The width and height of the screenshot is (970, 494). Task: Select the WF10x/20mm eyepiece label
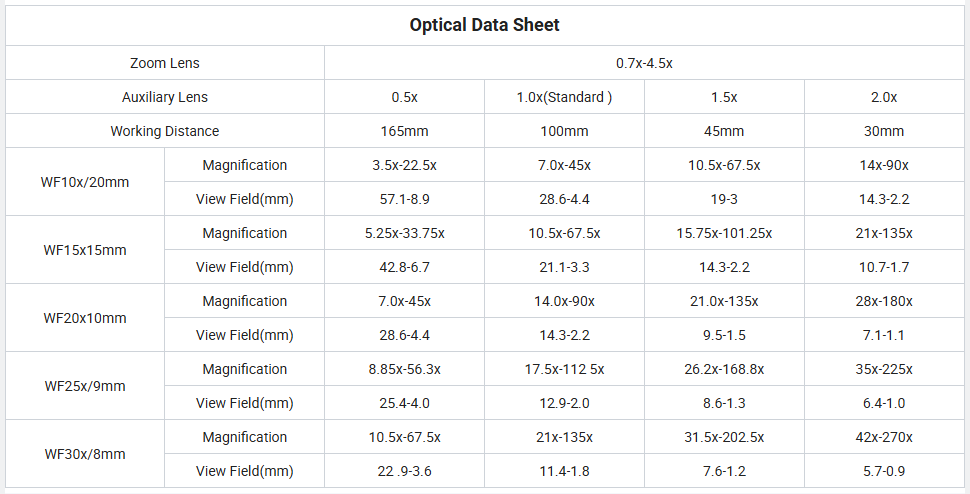click(85, 182)
